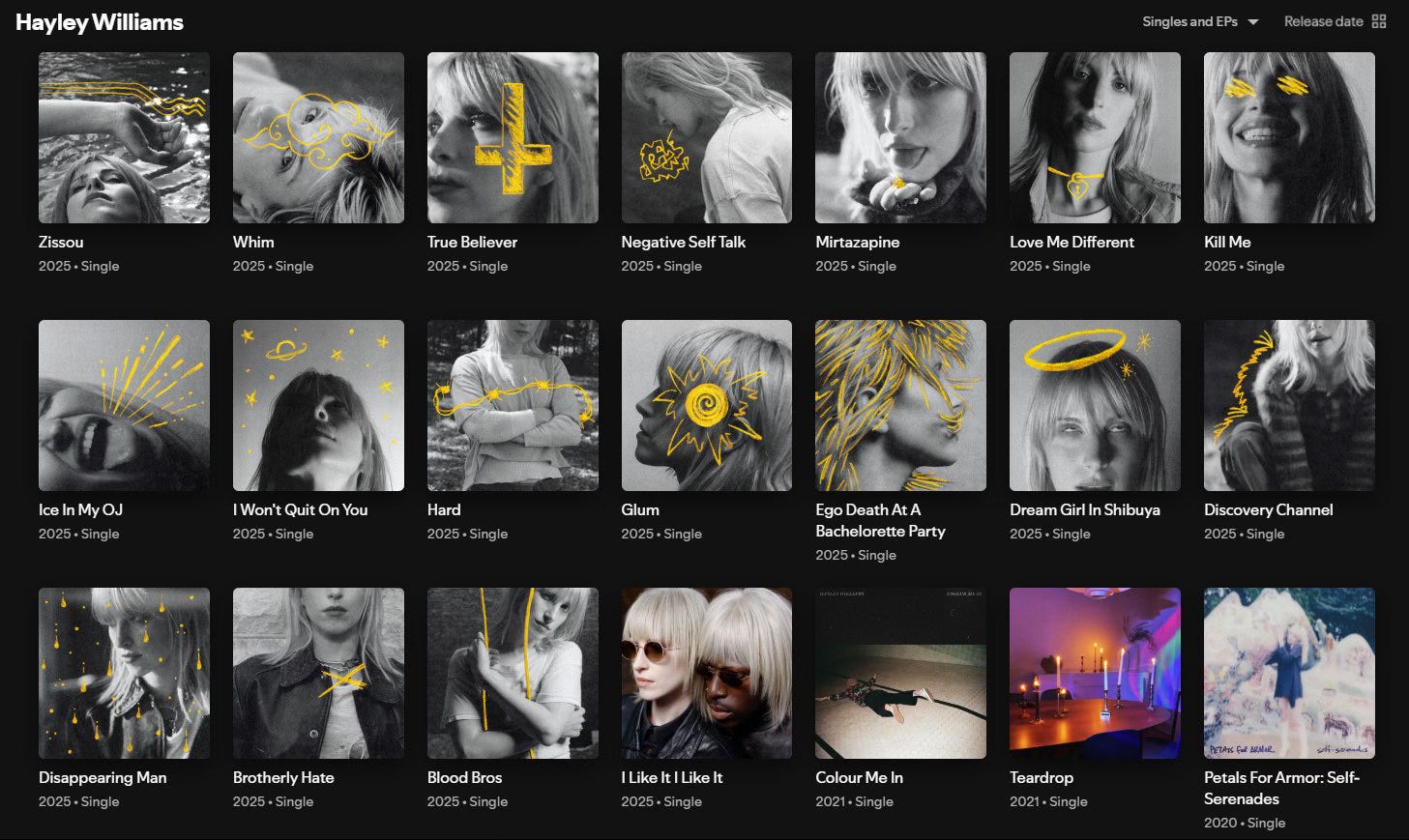Click the Mirtazapine cover artwork

tap(900, 137)
